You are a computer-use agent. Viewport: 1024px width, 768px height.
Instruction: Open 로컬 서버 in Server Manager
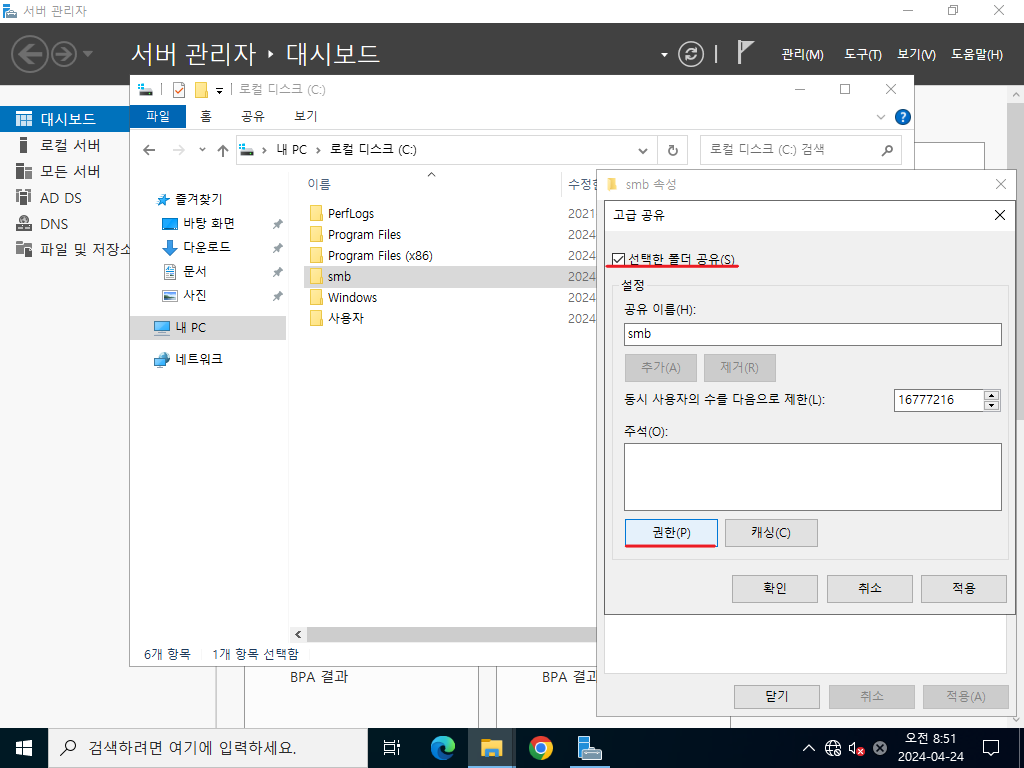pyautogui.click(x=70, y=145)
